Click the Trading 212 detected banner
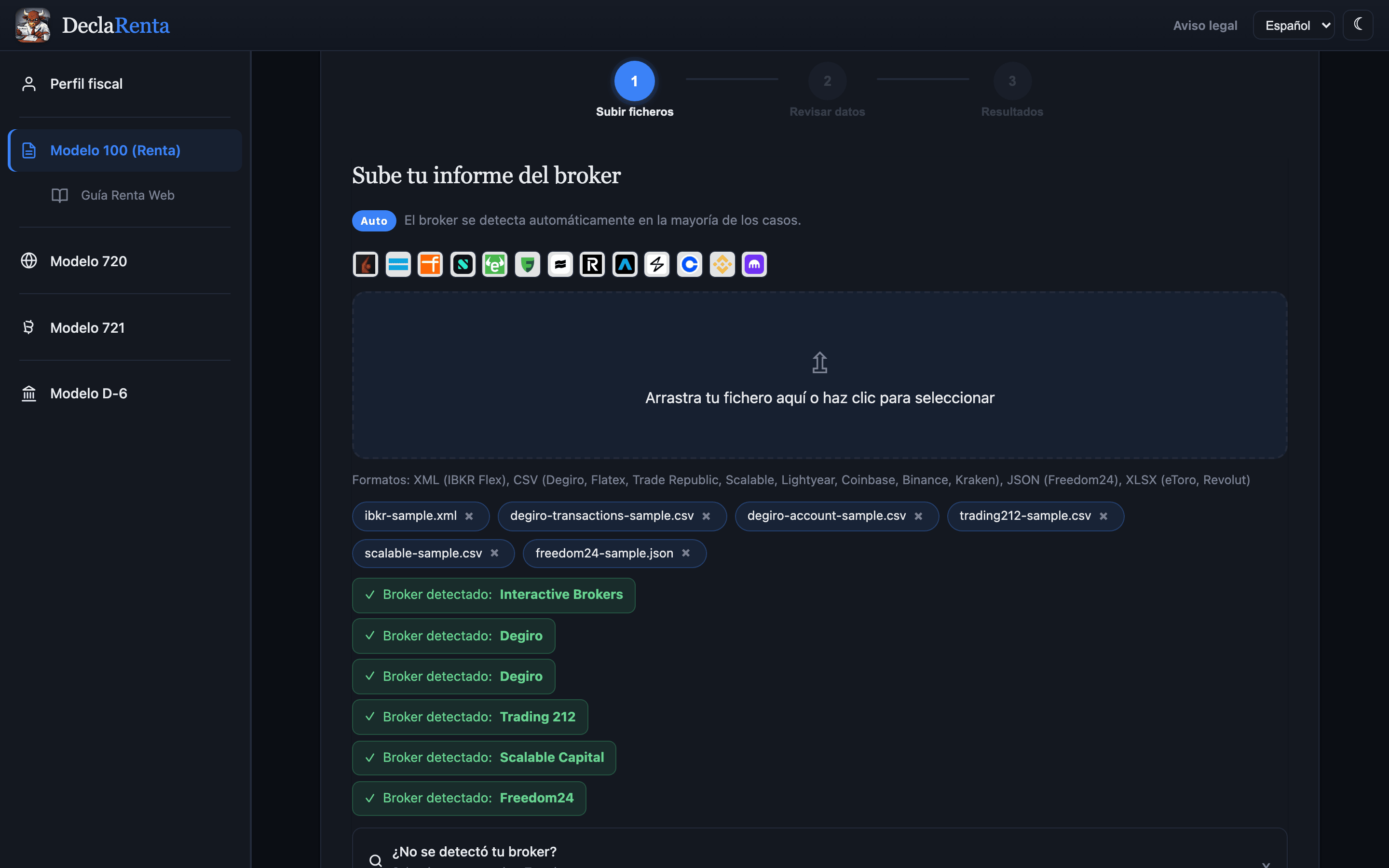The width and height of the screenshot is (1389, 868). click(x=470, y=717)
